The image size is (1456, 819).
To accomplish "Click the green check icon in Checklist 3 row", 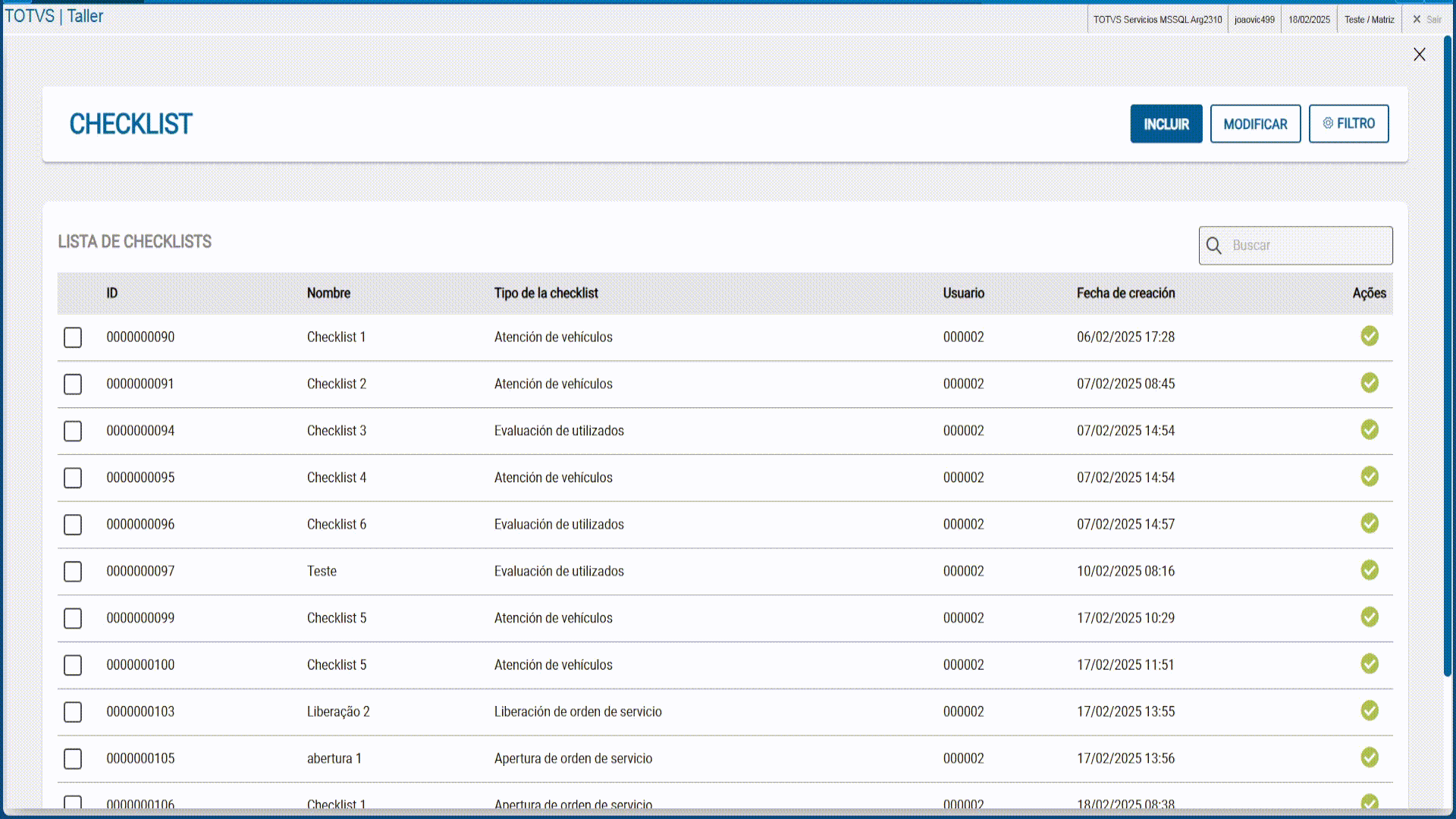I will pyautogui.click(x=1369, y=430).
